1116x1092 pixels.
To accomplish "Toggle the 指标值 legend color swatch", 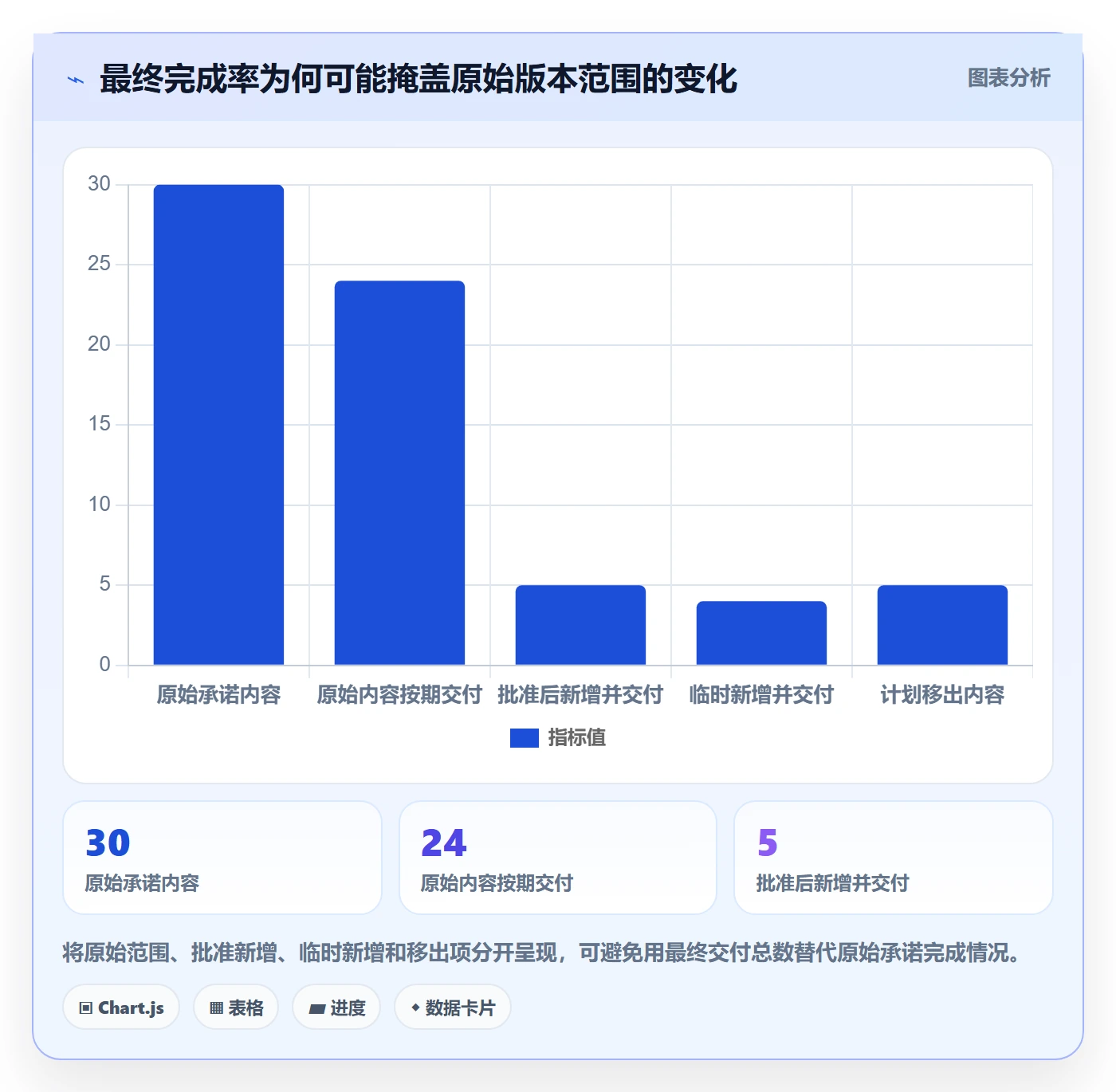I will point(525,738).
